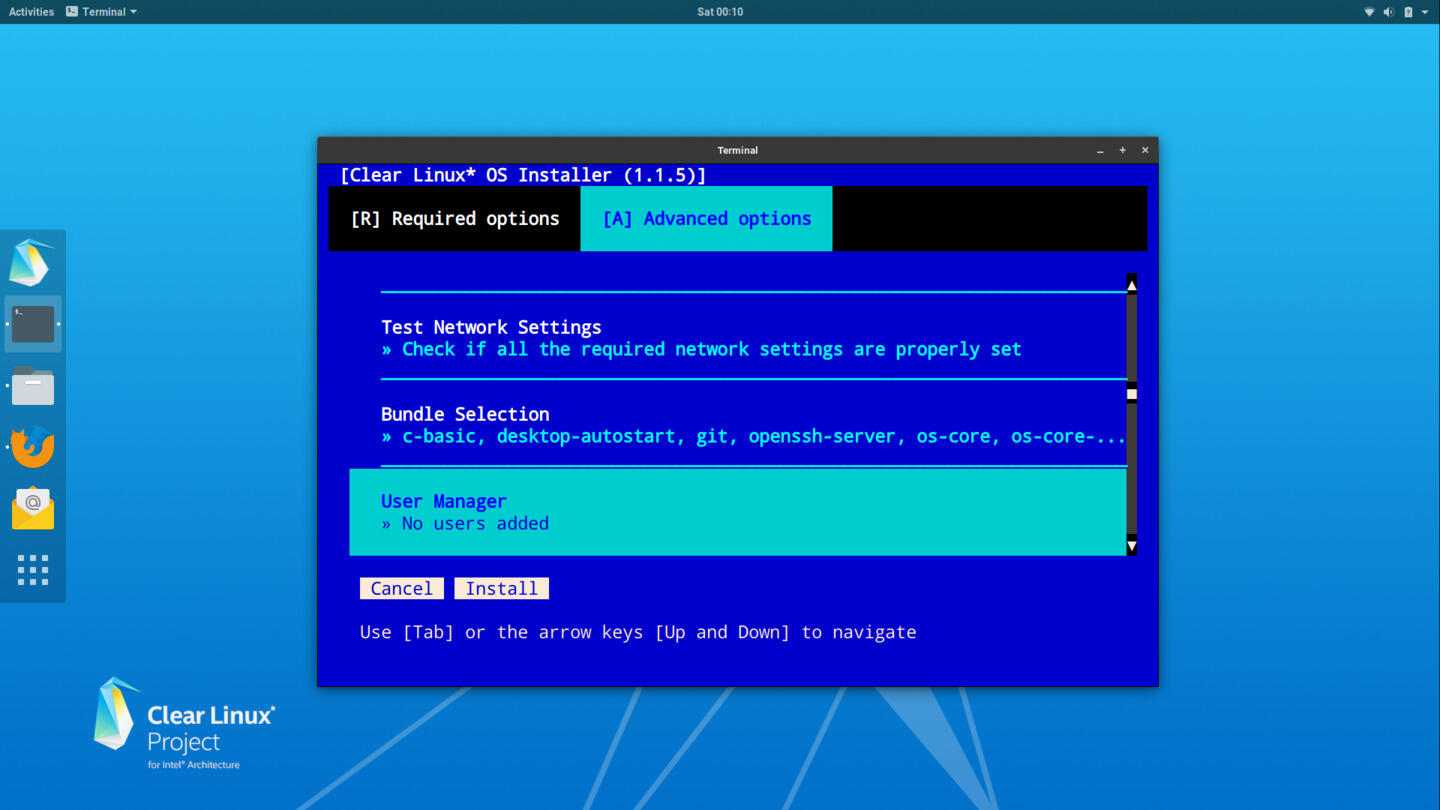Click the scrollbar thumb in the options list
This screenshot has width=1440, height=810.
[x=1132, y=393]
